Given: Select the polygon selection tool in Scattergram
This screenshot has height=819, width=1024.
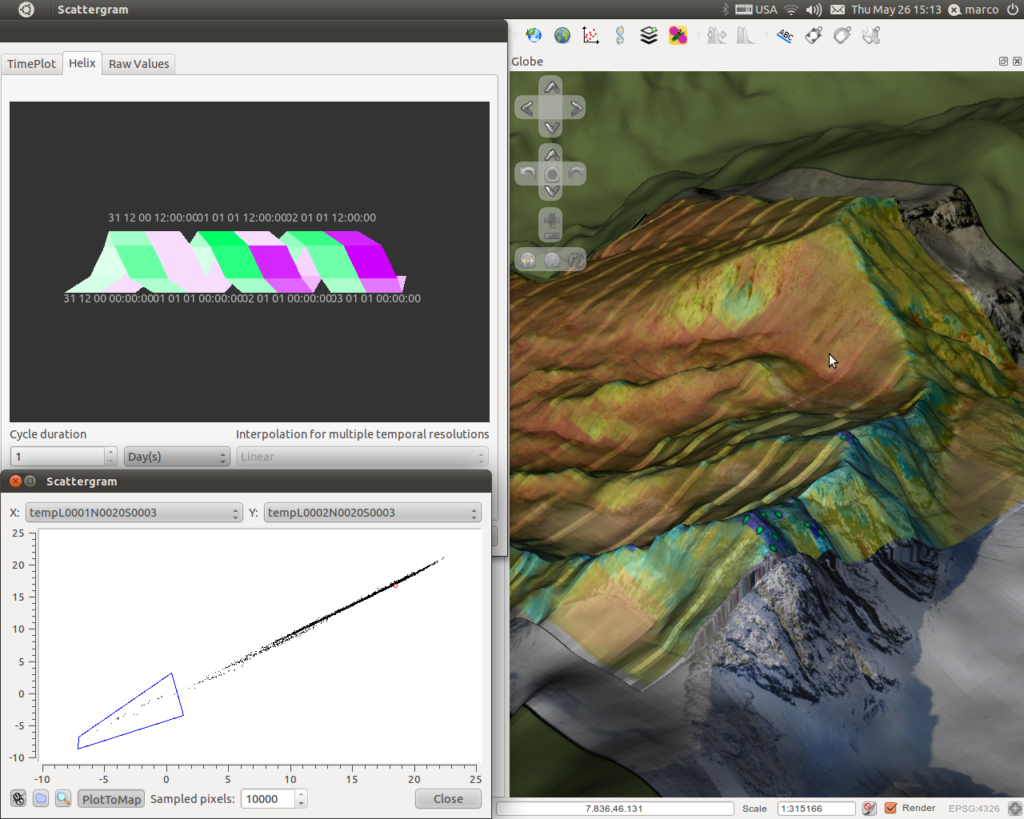Looking at the screenshot, I should pyautogui.click(x=40, y=798).
